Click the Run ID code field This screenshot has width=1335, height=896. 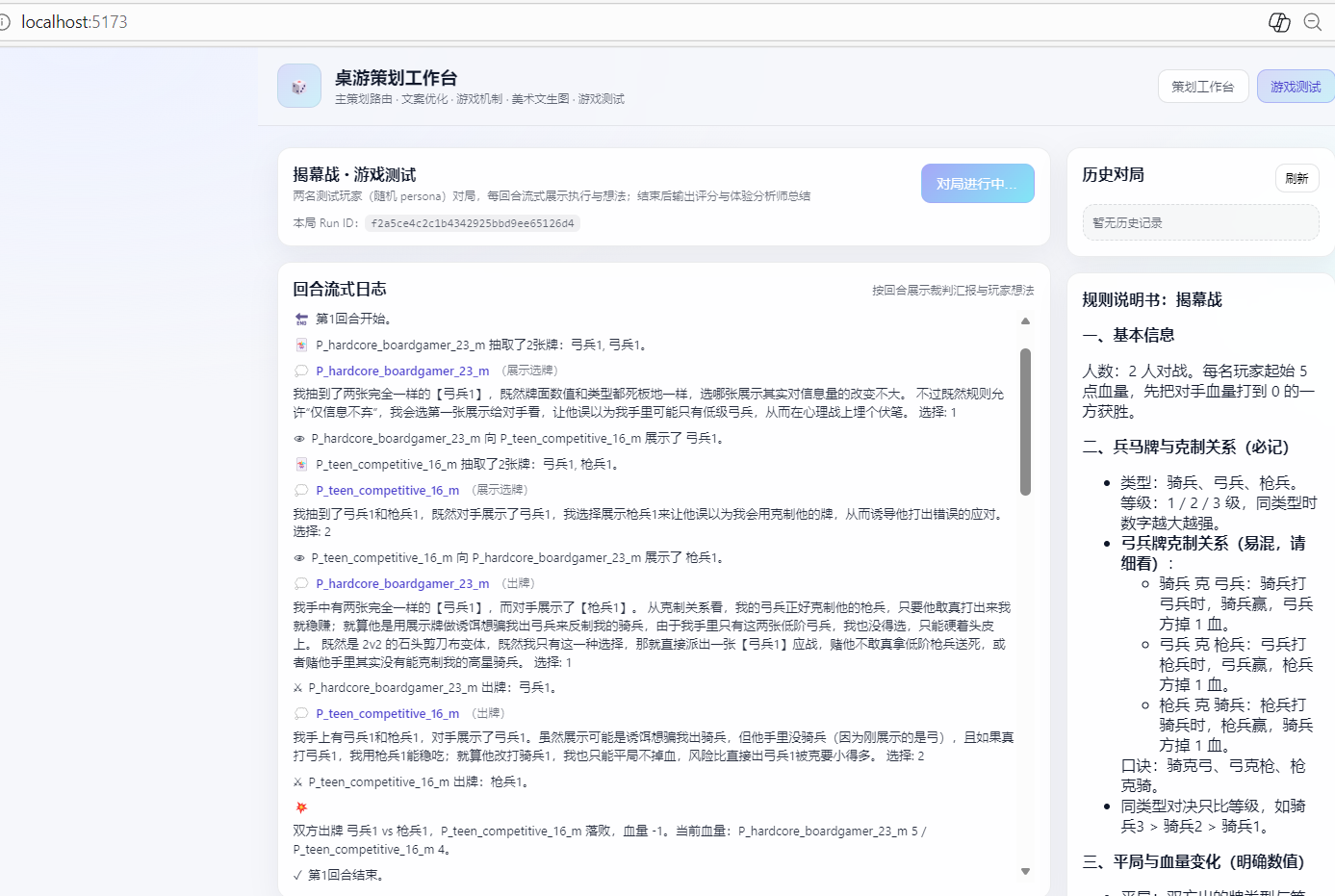pos(472,223)
